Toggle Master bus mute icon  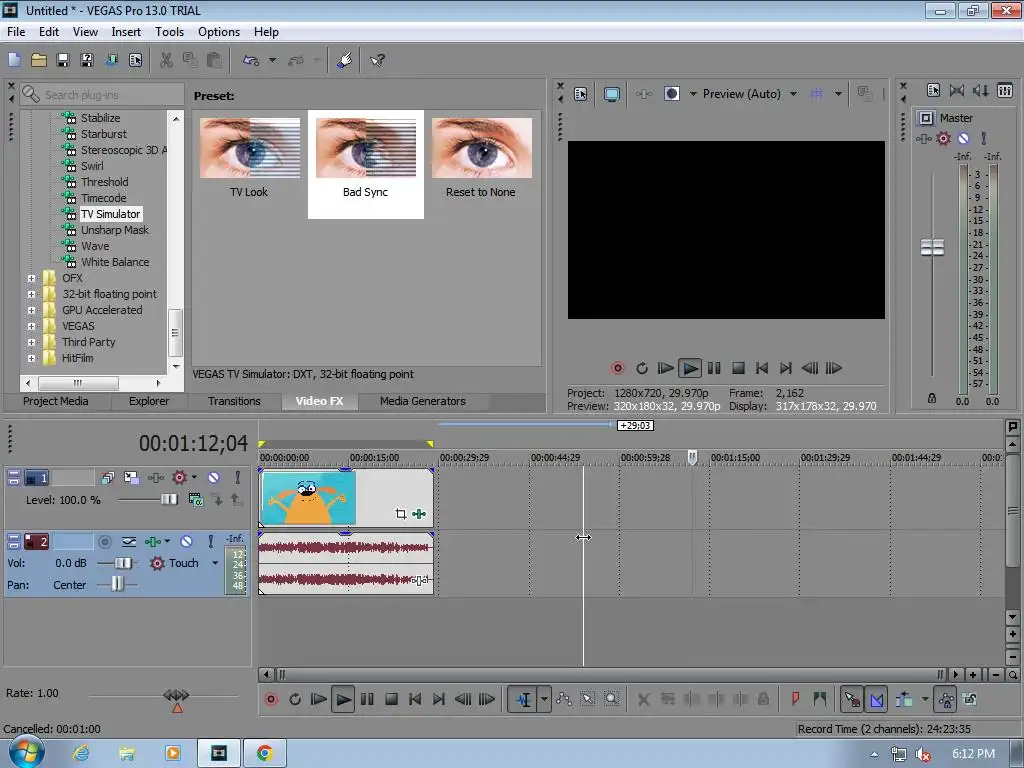963,138
